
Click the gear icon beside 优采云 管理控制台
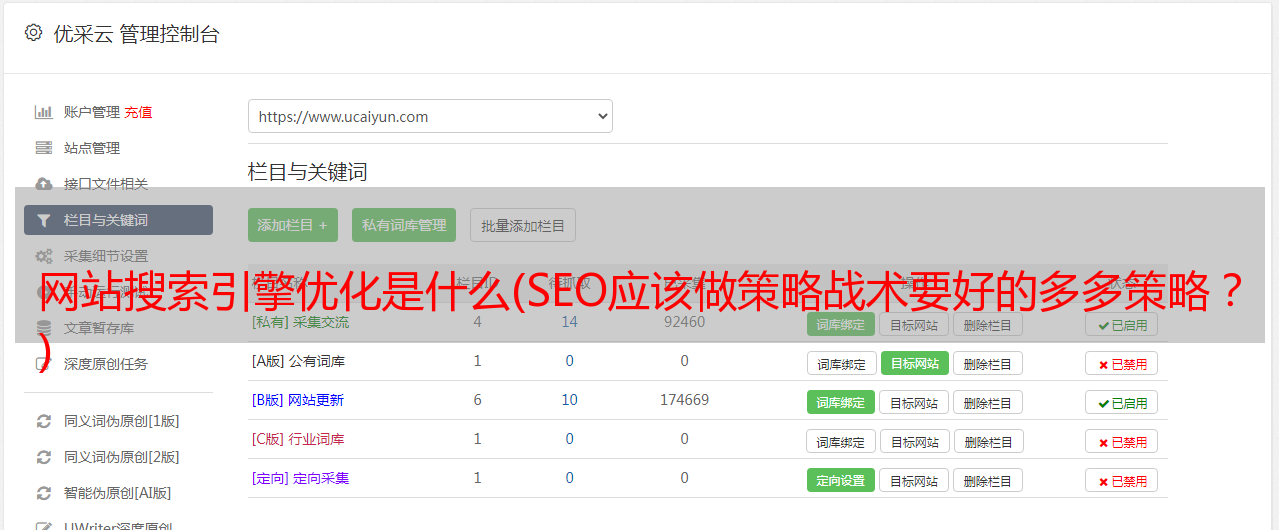[x=33, y=33]
